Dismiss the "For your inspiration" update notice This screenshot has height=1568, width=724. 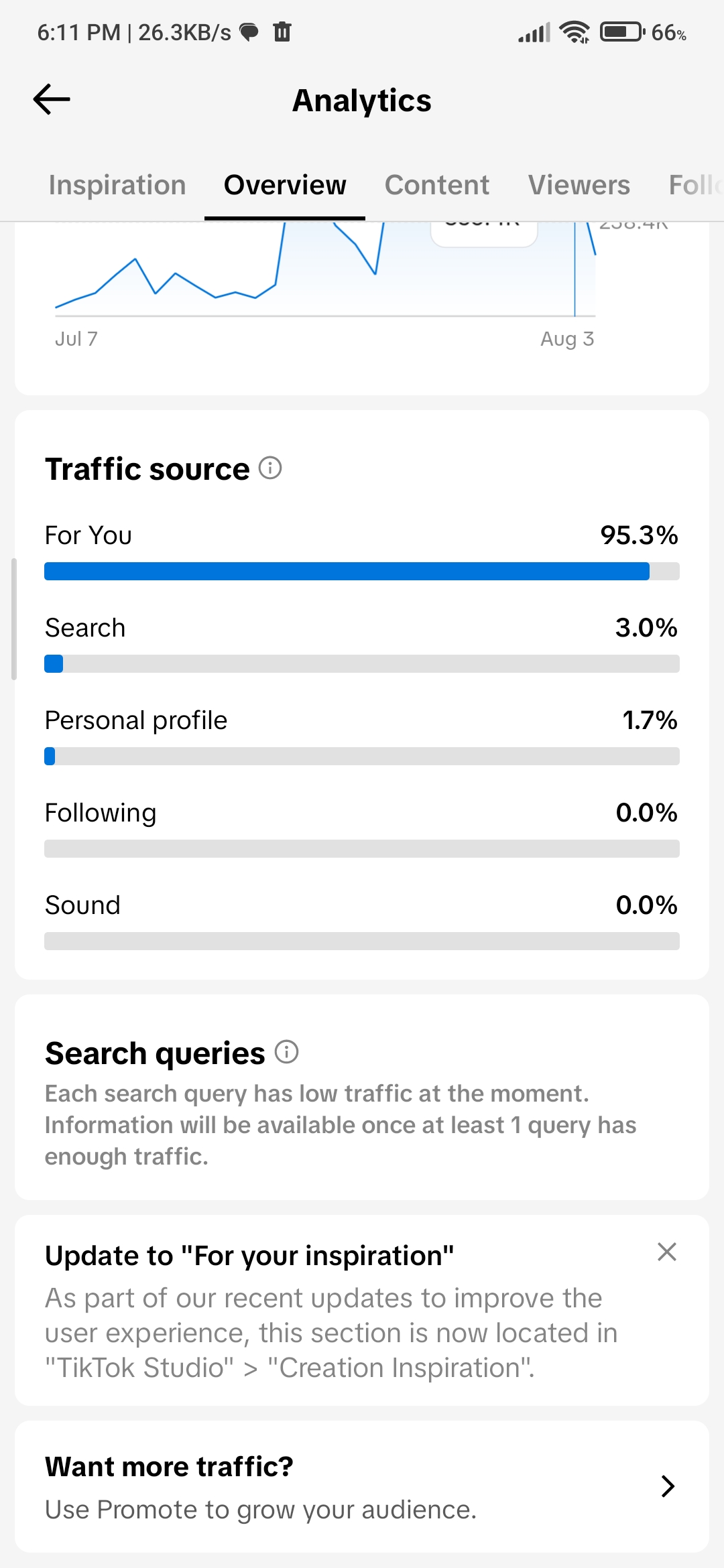[667, 1252]
